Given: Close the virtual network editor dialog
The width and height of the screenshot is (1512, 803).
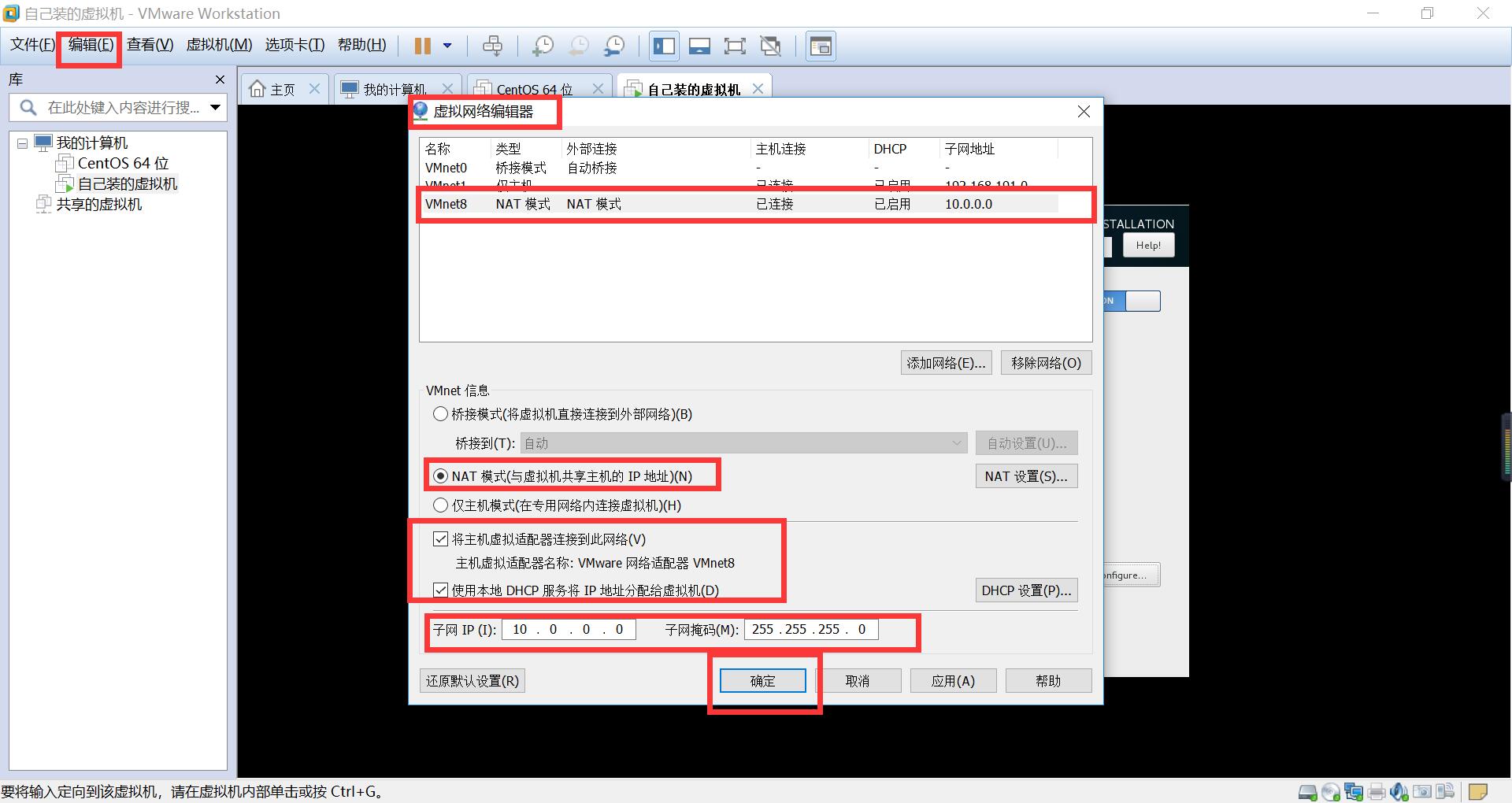Looking at the screenshot, I should click(1084, 112).
